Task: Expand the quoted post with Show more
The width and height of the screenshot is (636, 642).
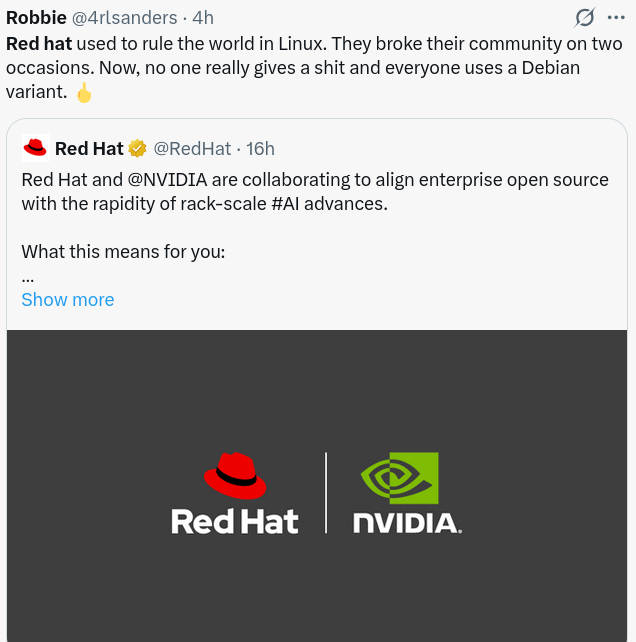Action: tap(68, 300)
